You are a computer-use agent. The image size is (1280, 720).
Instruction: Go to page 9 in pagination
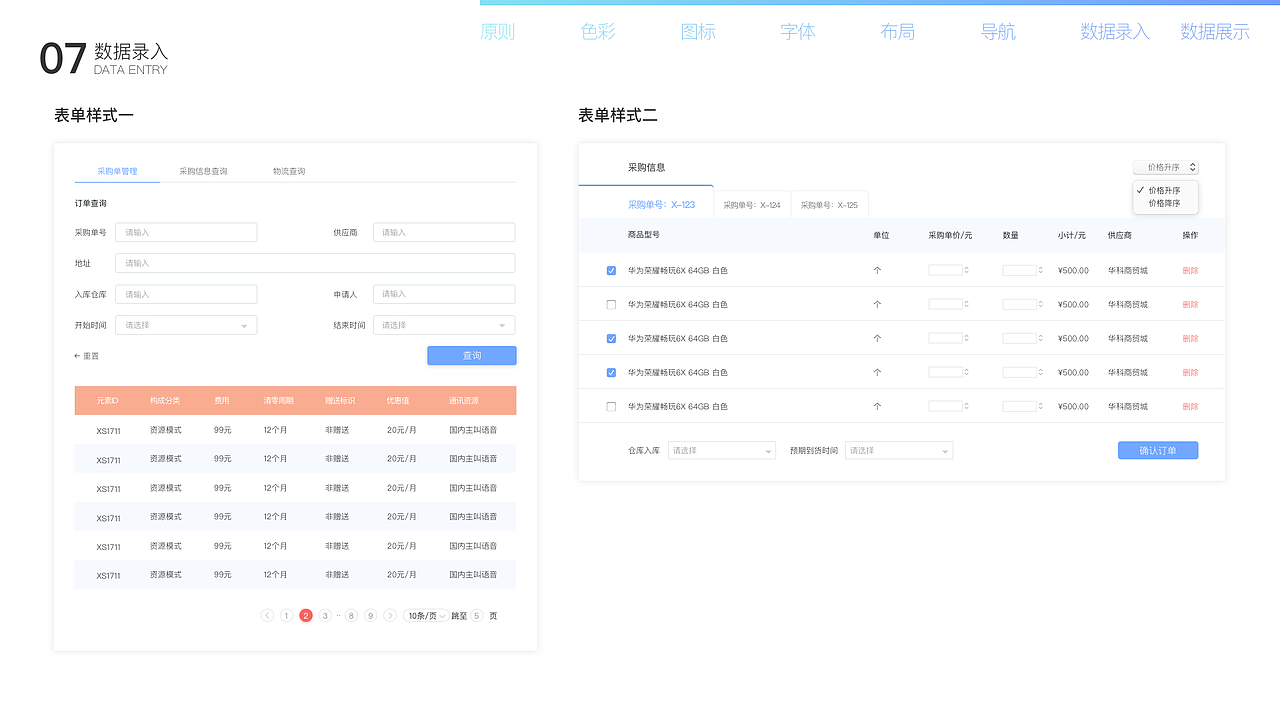[370, 616]
